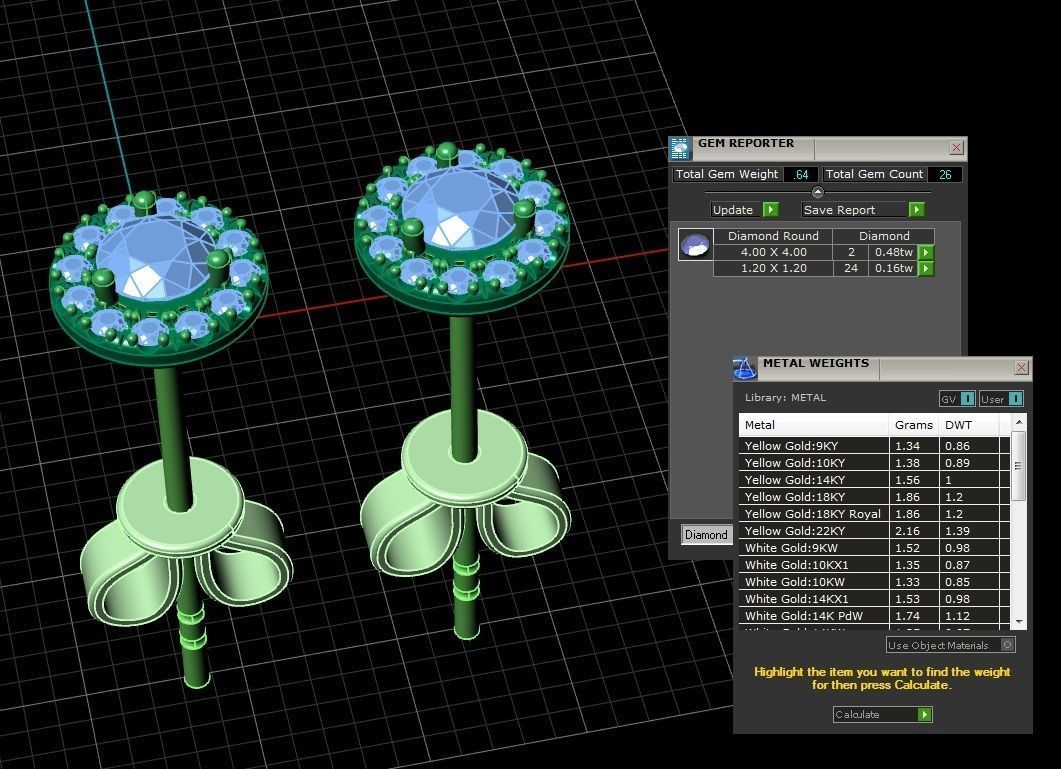Click the metal list scrollbar thumb

tap(1019, 466)
